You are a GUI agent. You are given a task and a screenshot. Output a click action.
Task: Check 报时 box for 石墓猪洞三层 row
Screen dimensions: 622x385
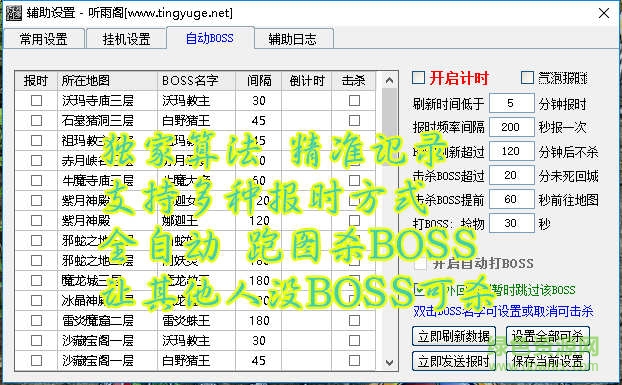pos(36,121)
